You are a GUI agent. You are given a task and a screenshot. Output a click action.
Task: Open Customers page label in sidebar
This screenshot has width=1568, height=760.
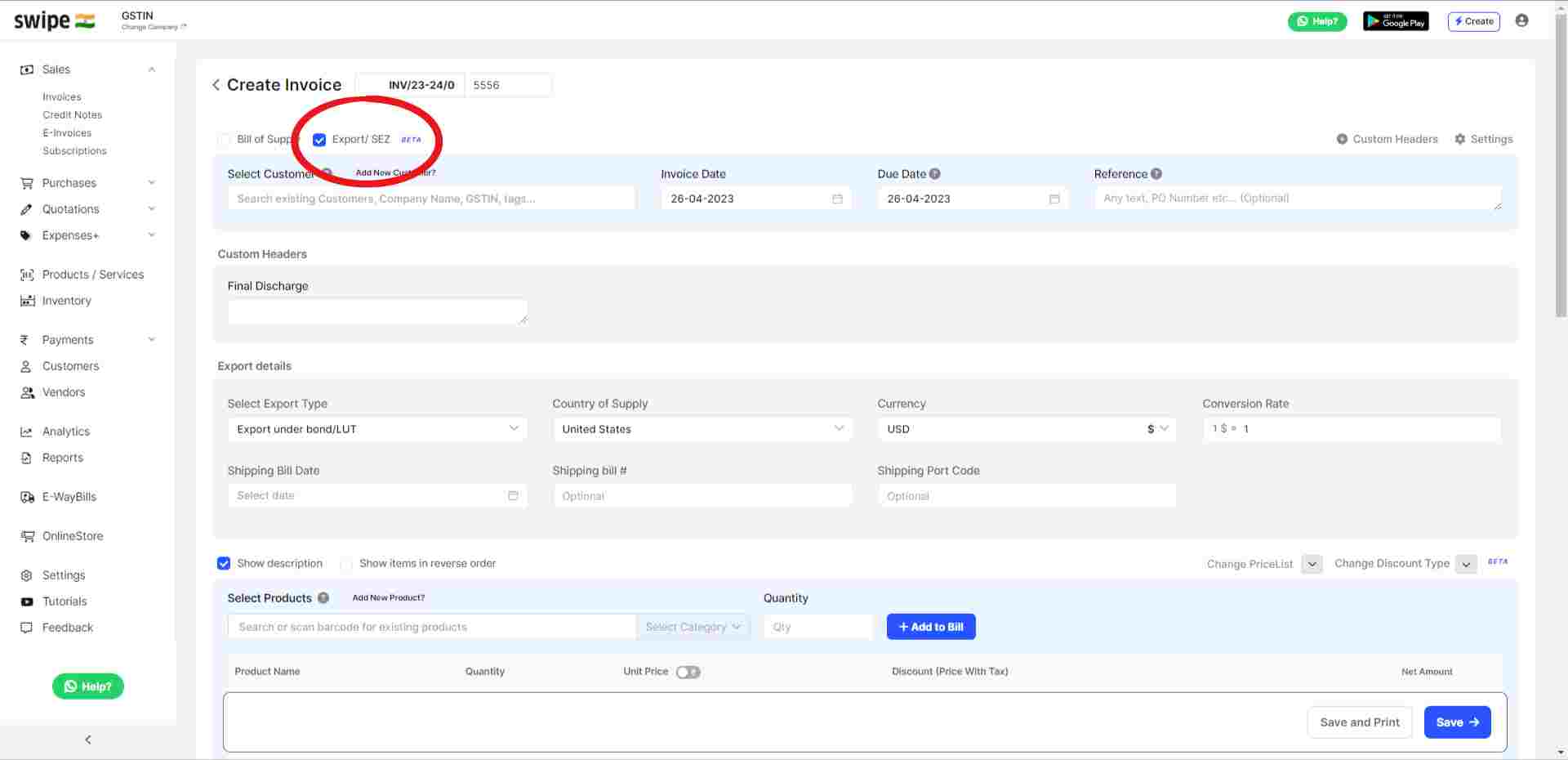[x=71, y=366]
